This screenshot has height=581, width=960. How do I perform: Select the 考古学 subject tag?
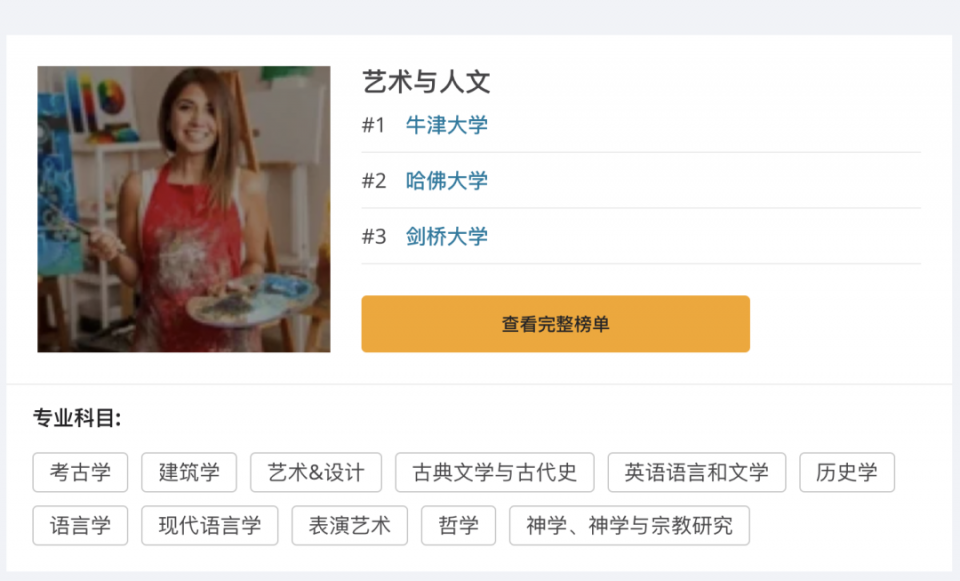click(x=80, y=472)
